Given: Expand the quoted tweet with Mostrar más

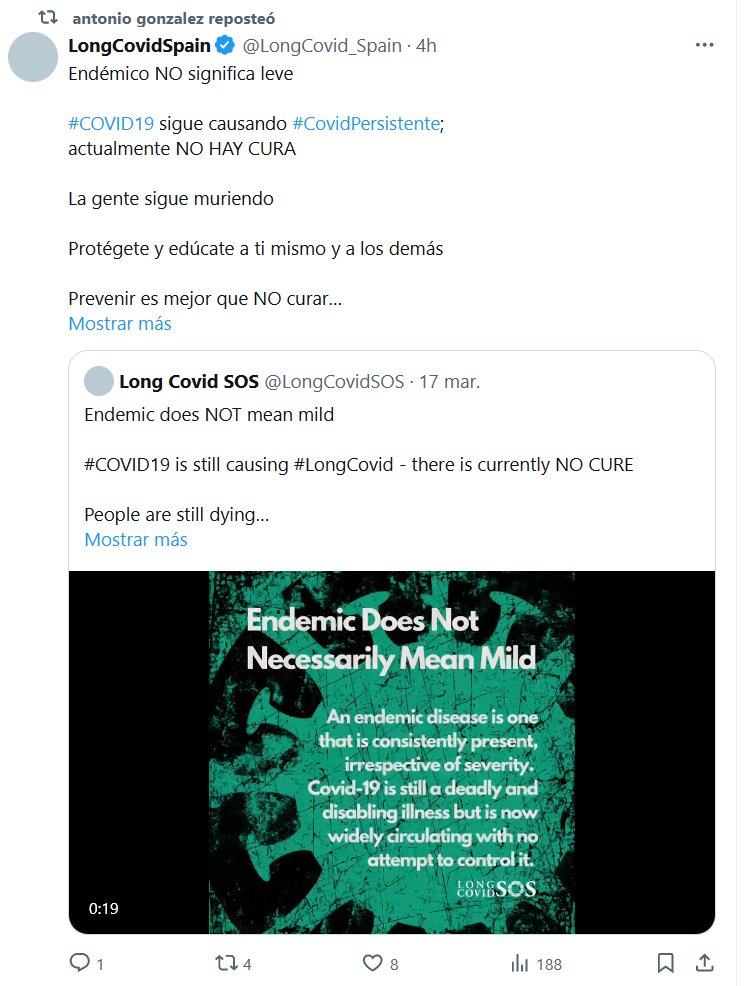Looking at the screenshot, I should click(x=136, y=539).
